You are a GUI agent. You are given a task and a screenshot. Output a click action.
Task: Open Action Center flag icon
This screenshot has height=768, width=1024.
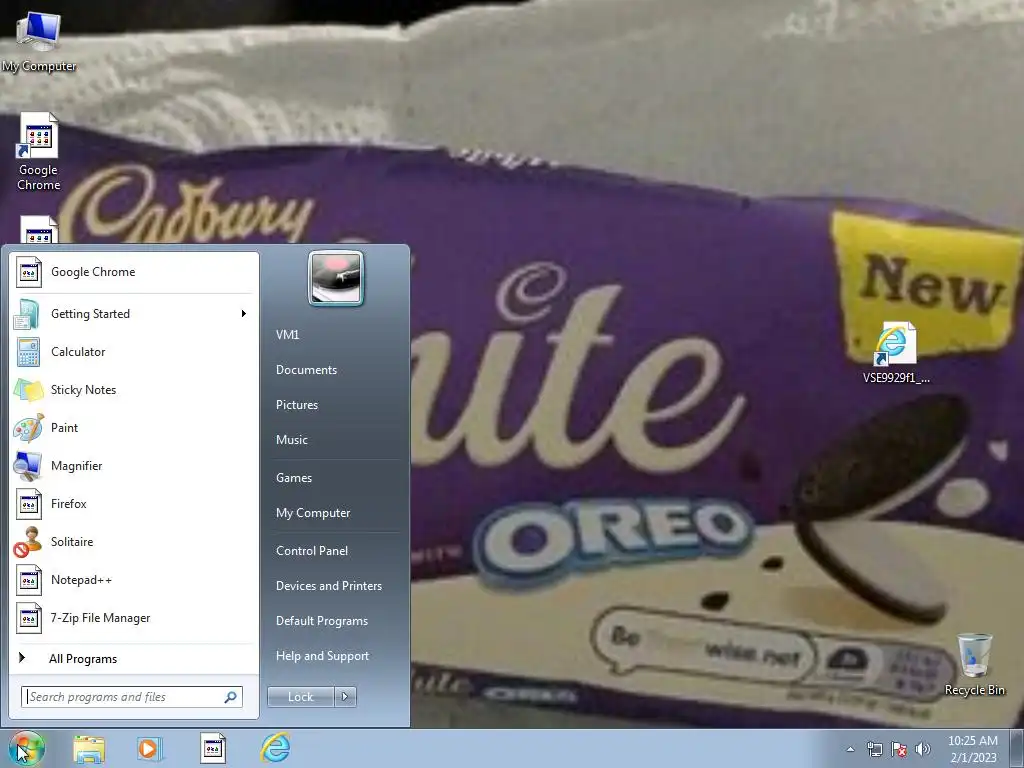[x=899, y=749]
